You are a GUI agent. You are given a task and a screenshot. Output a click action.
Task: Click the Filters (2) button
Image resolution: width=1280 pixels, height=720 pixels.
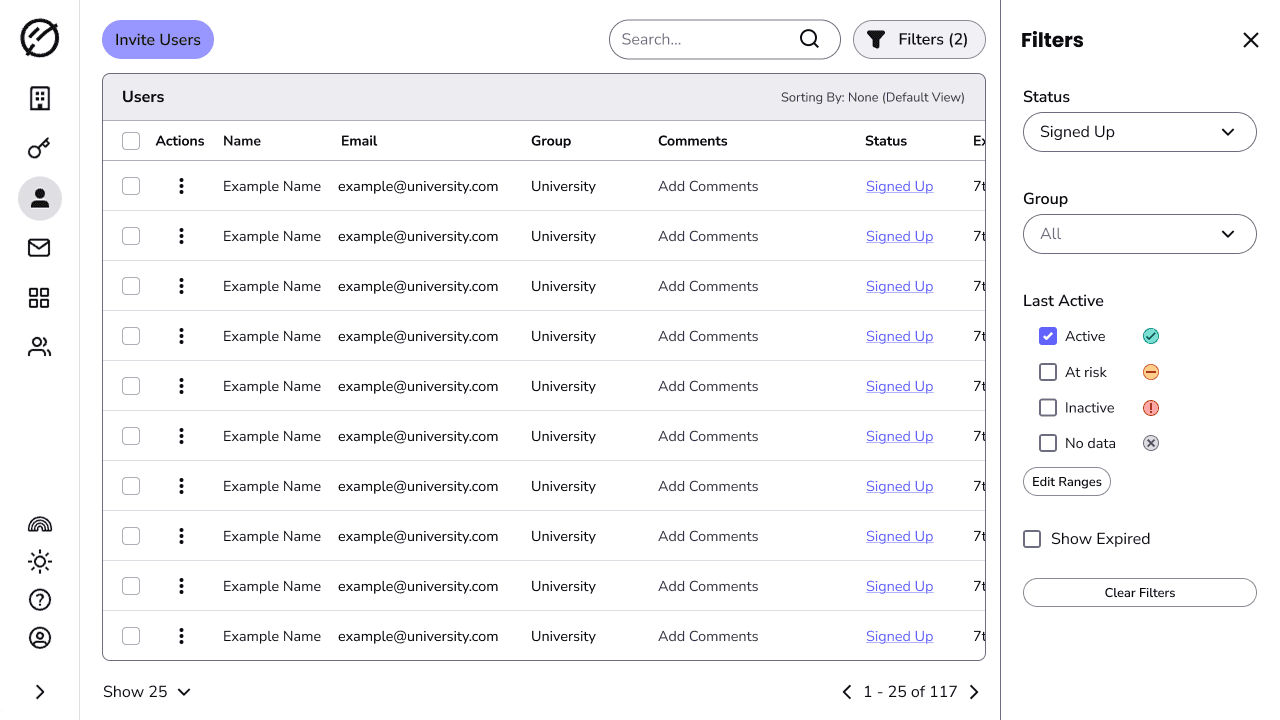coord(919,39)
